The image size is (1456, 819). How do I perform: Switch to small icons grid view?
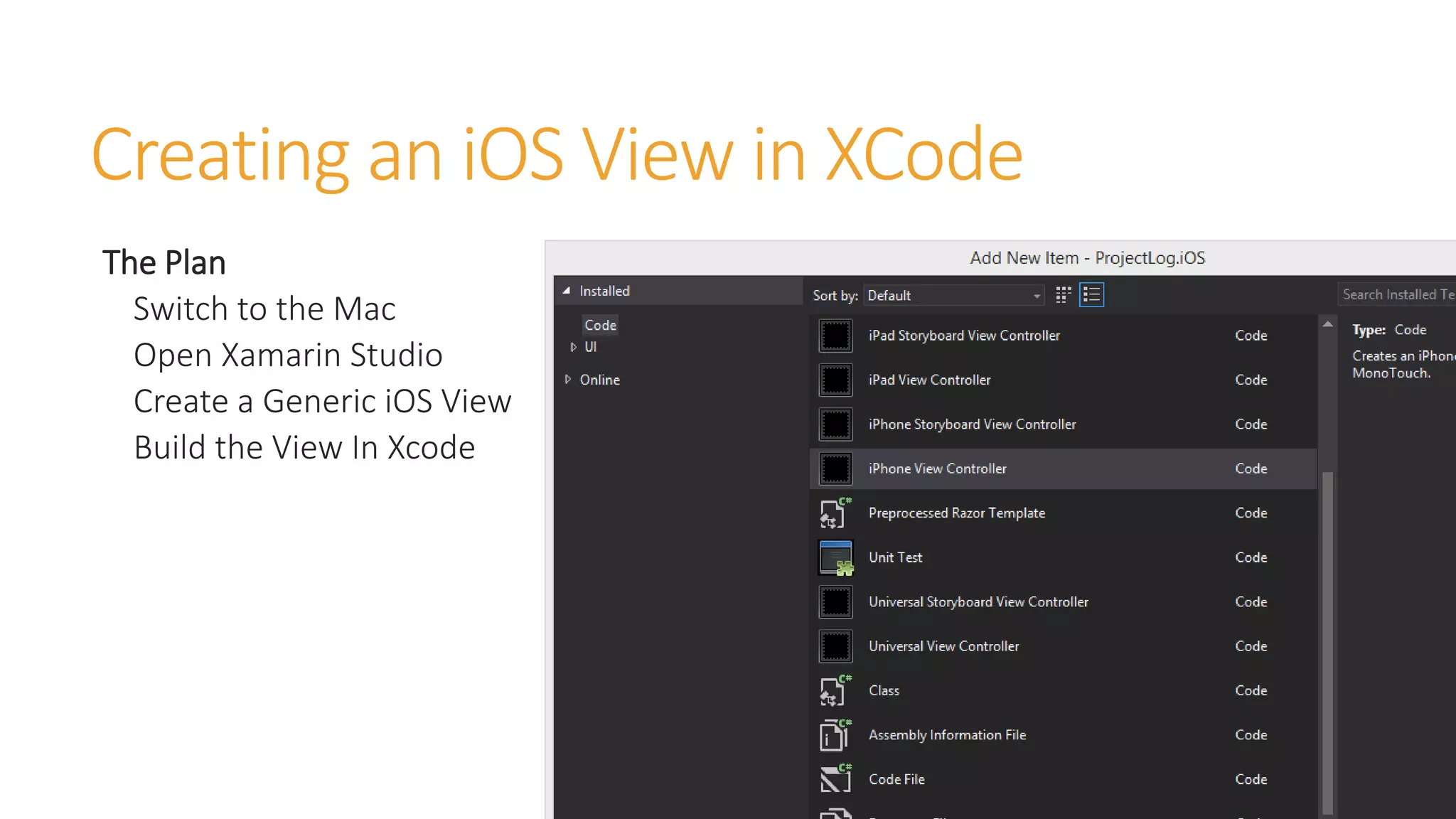click(1064, 295)
